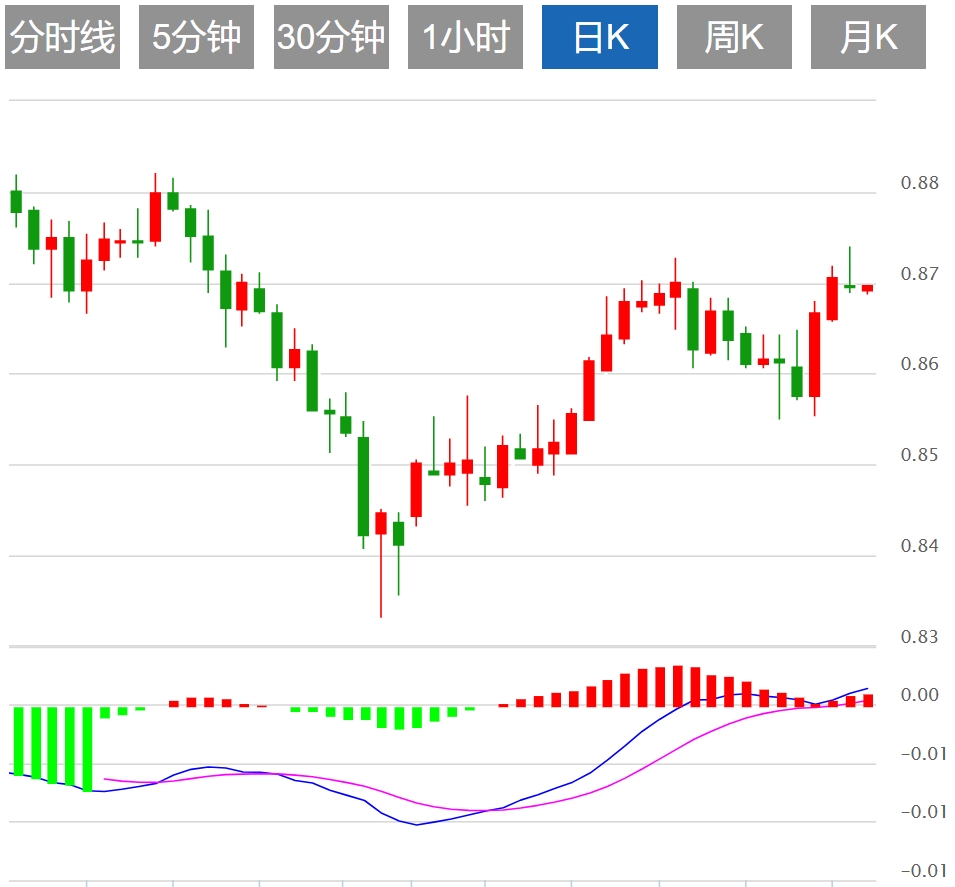Select the highlighted 日K tab

click(600, 37)
